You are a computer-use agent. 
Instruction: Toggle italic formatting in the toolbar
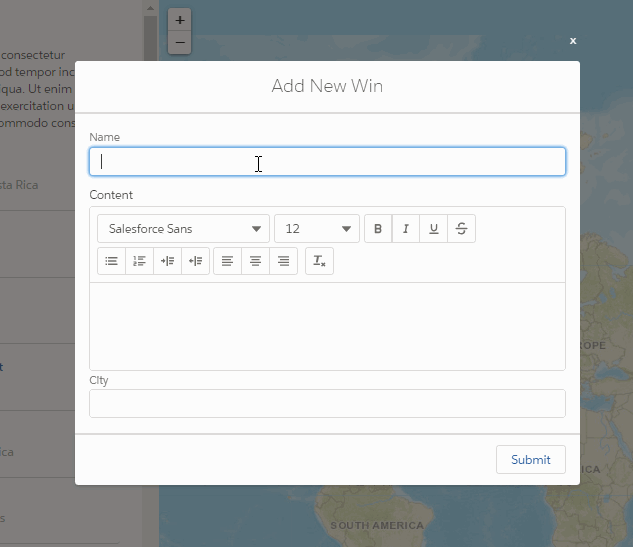click(406, 229)
